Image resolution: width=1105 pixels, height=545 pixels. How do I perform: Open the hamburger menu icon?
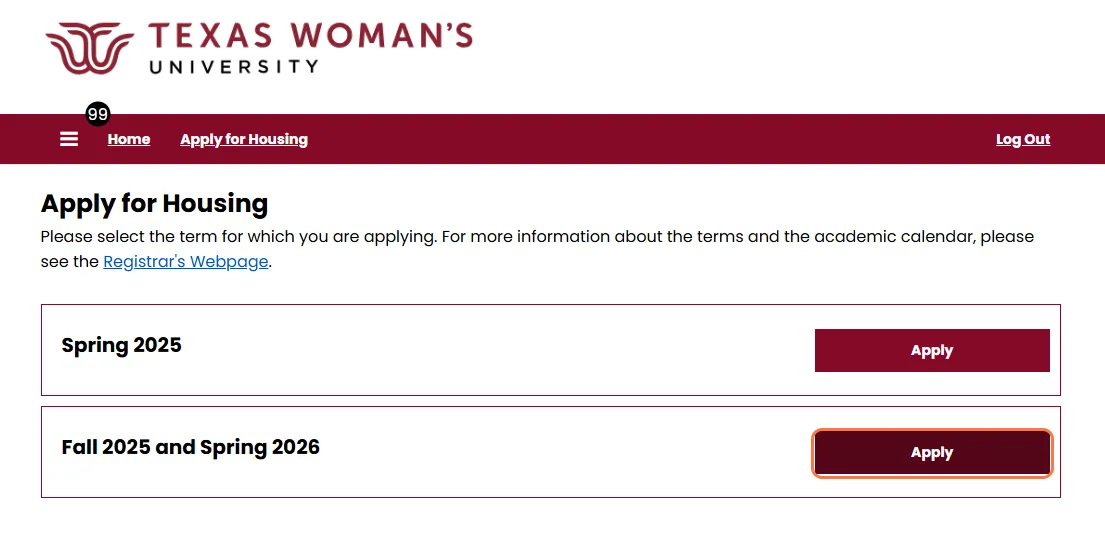[69, 139]
